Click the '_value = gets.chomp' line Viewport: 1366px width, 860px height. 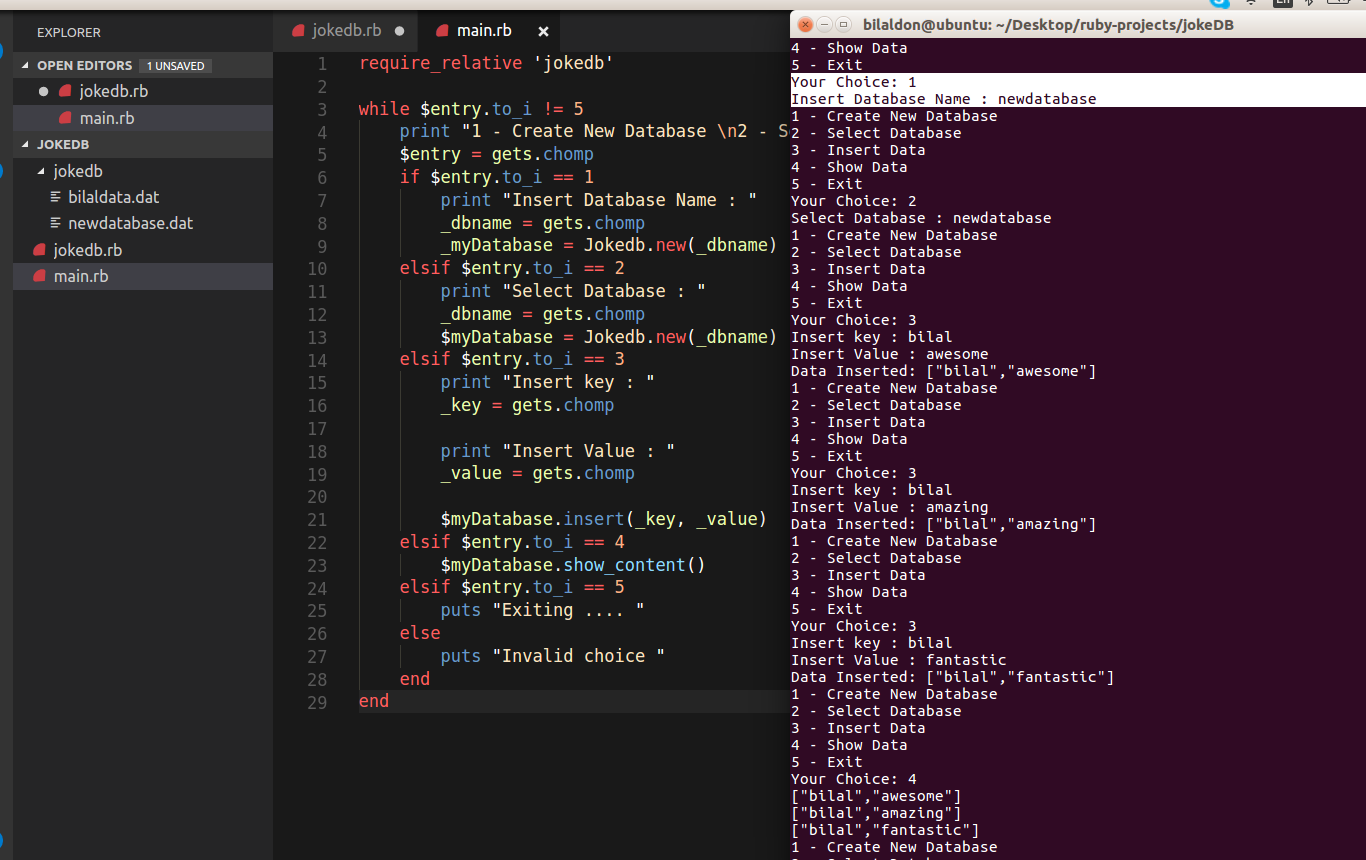[x=538, y=473]
